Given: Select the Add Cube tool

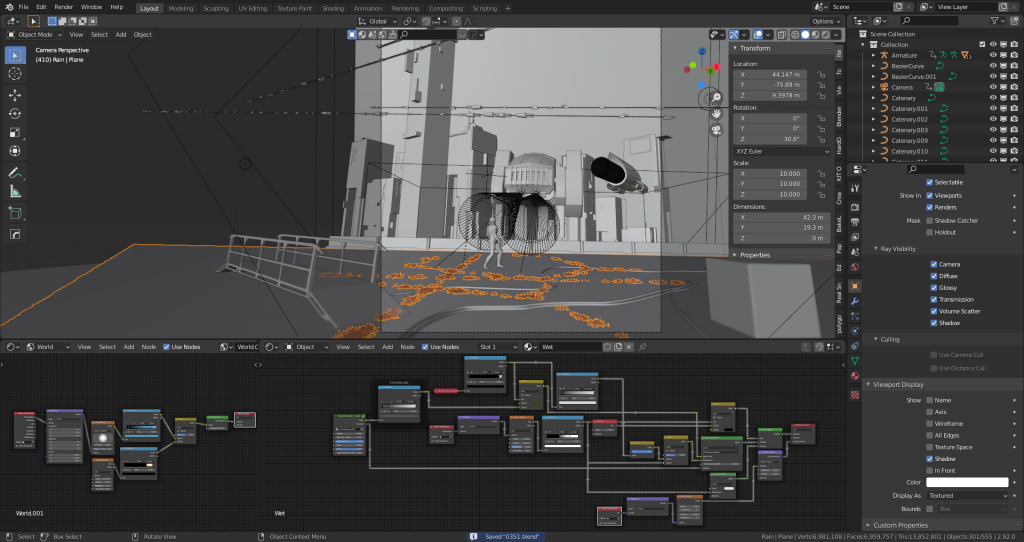Looking at the screenshot, I should pyautogui.click(x=15, y=213).
